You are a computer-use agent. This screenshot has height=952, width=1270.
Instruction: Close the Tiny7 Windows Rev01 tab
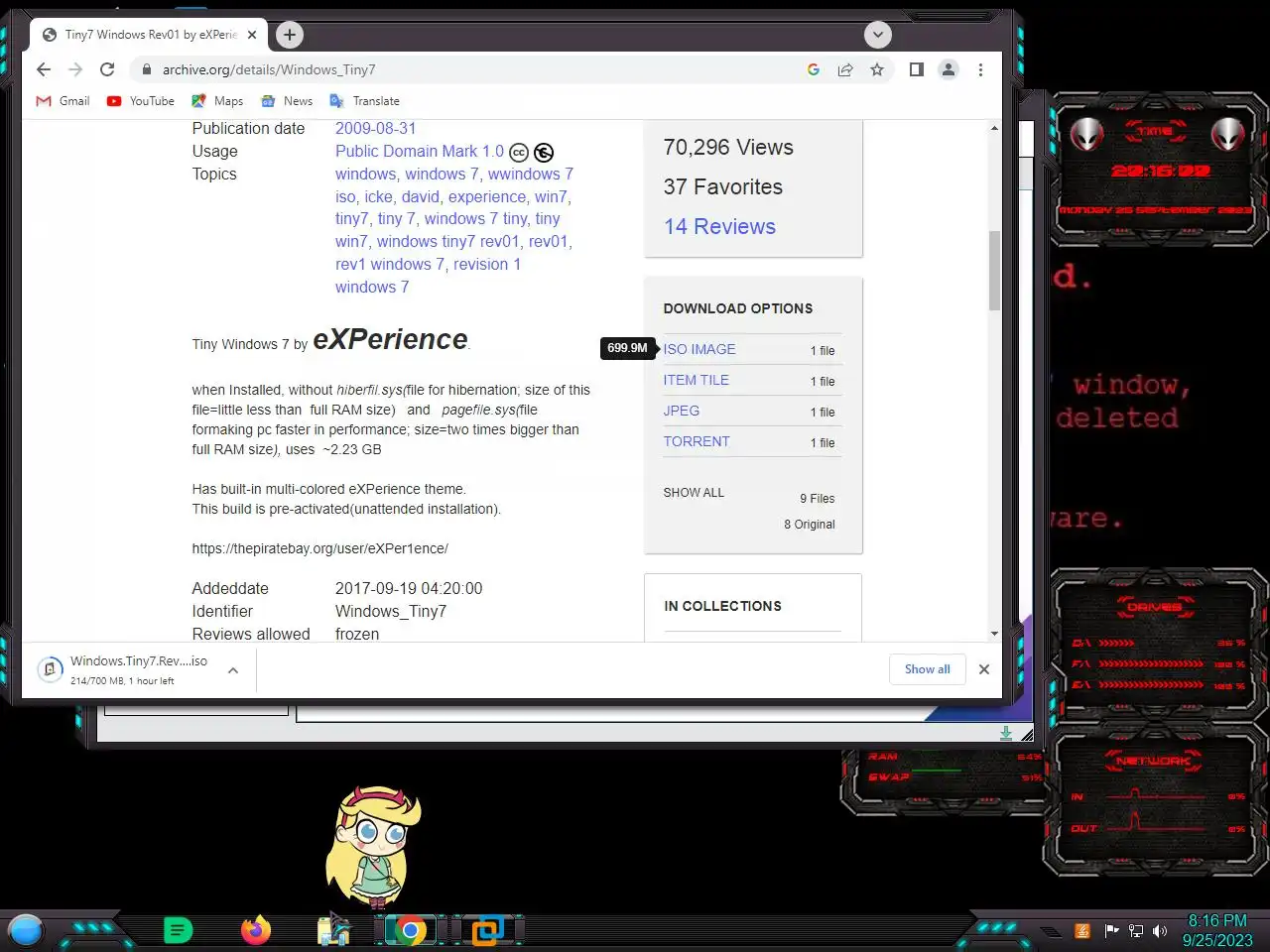252,35
